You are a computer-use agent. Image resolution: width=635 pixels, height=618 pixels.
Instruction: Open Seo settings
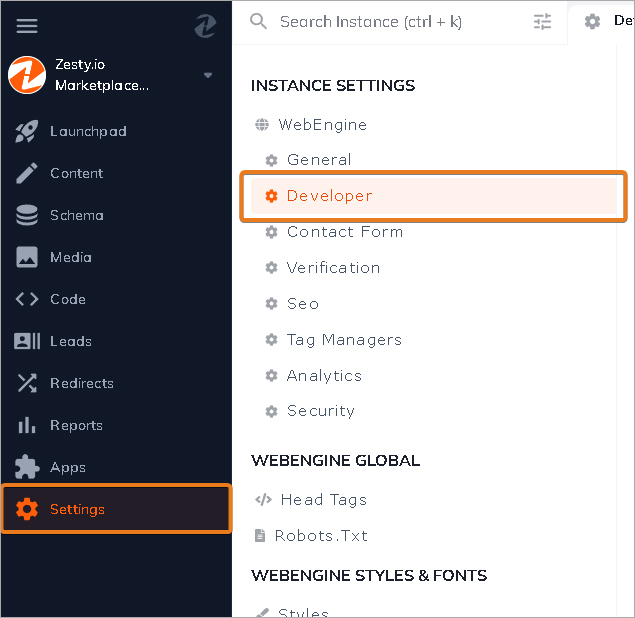pos(303,304)
